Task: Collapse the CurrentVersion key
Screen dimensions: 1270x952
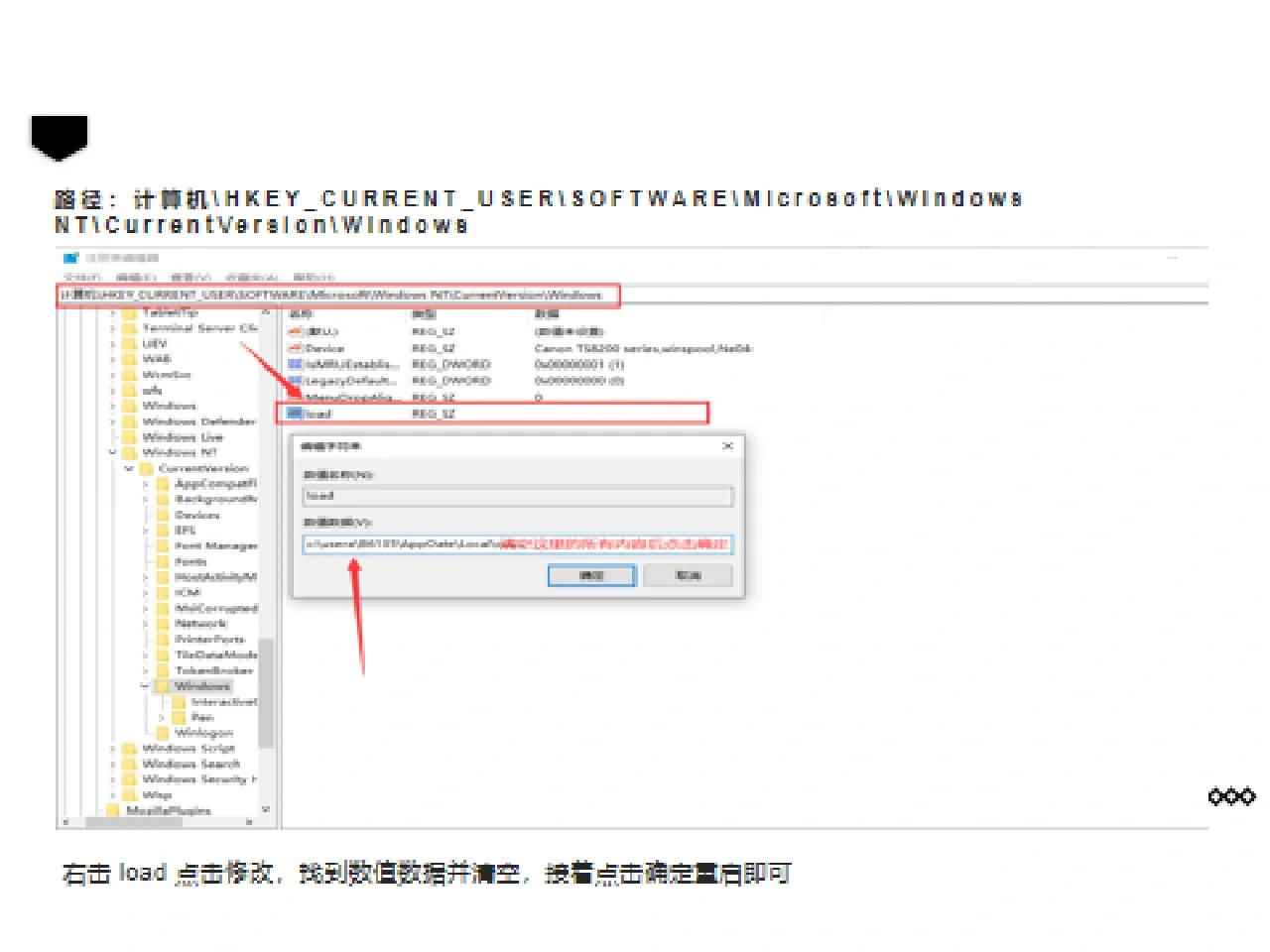Action: [x=129, y=468]
